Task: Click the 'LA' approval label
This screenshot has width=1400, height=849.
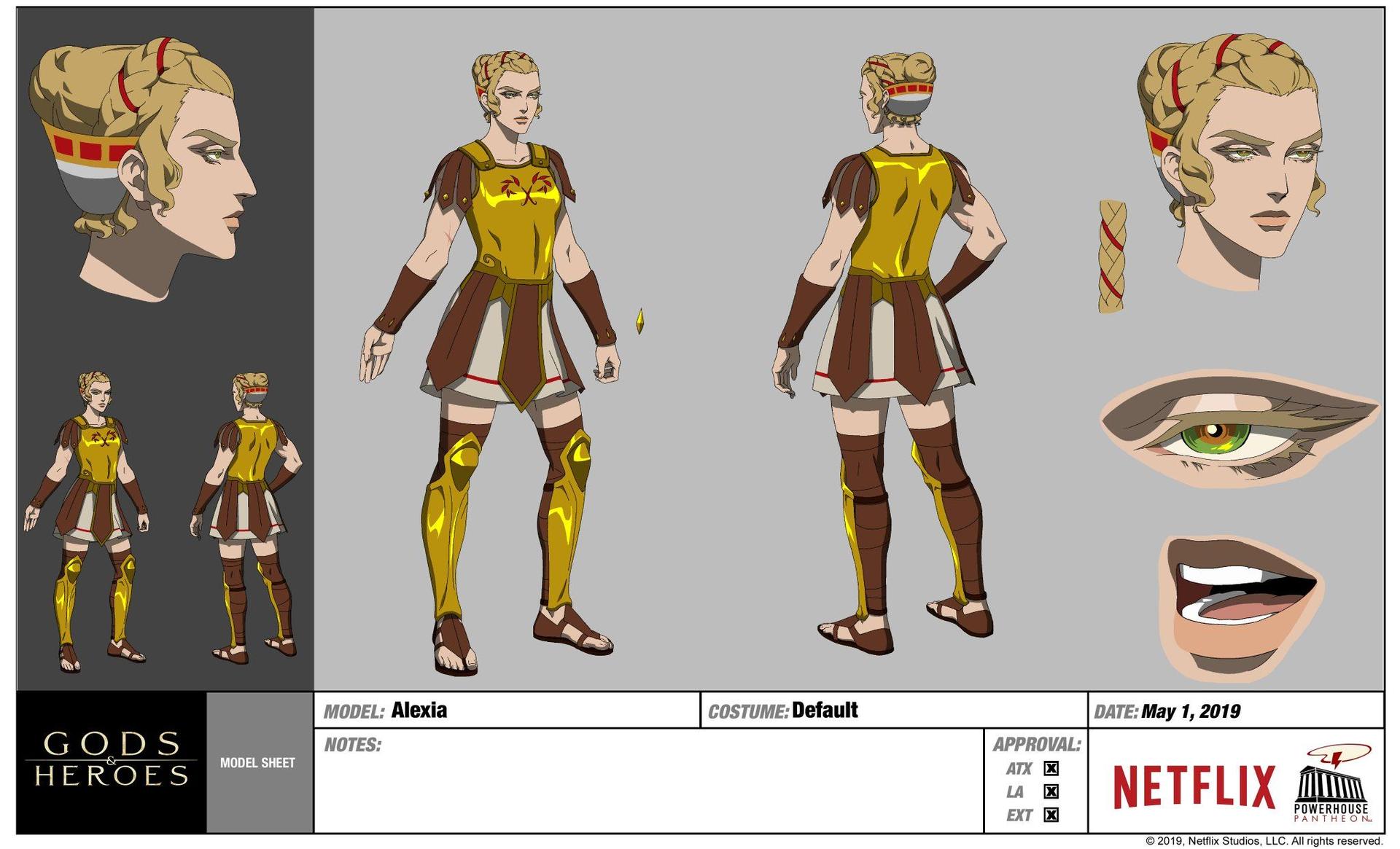Action: coord(1015,792)
